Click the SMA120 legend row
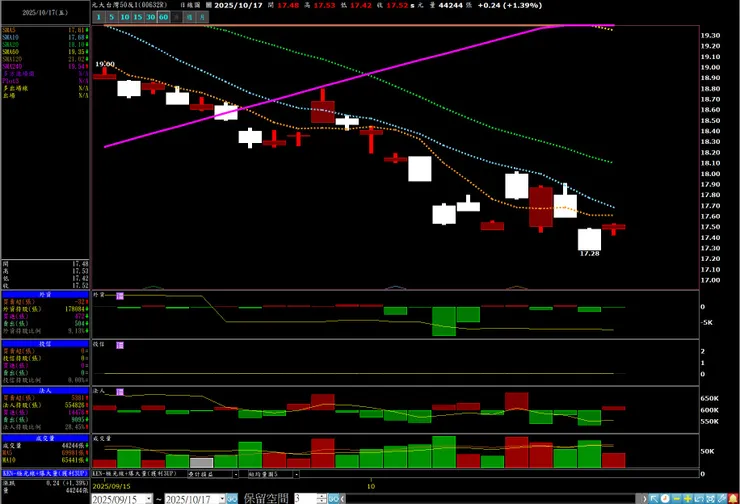The image size is (740, 504). coord(45,59)
